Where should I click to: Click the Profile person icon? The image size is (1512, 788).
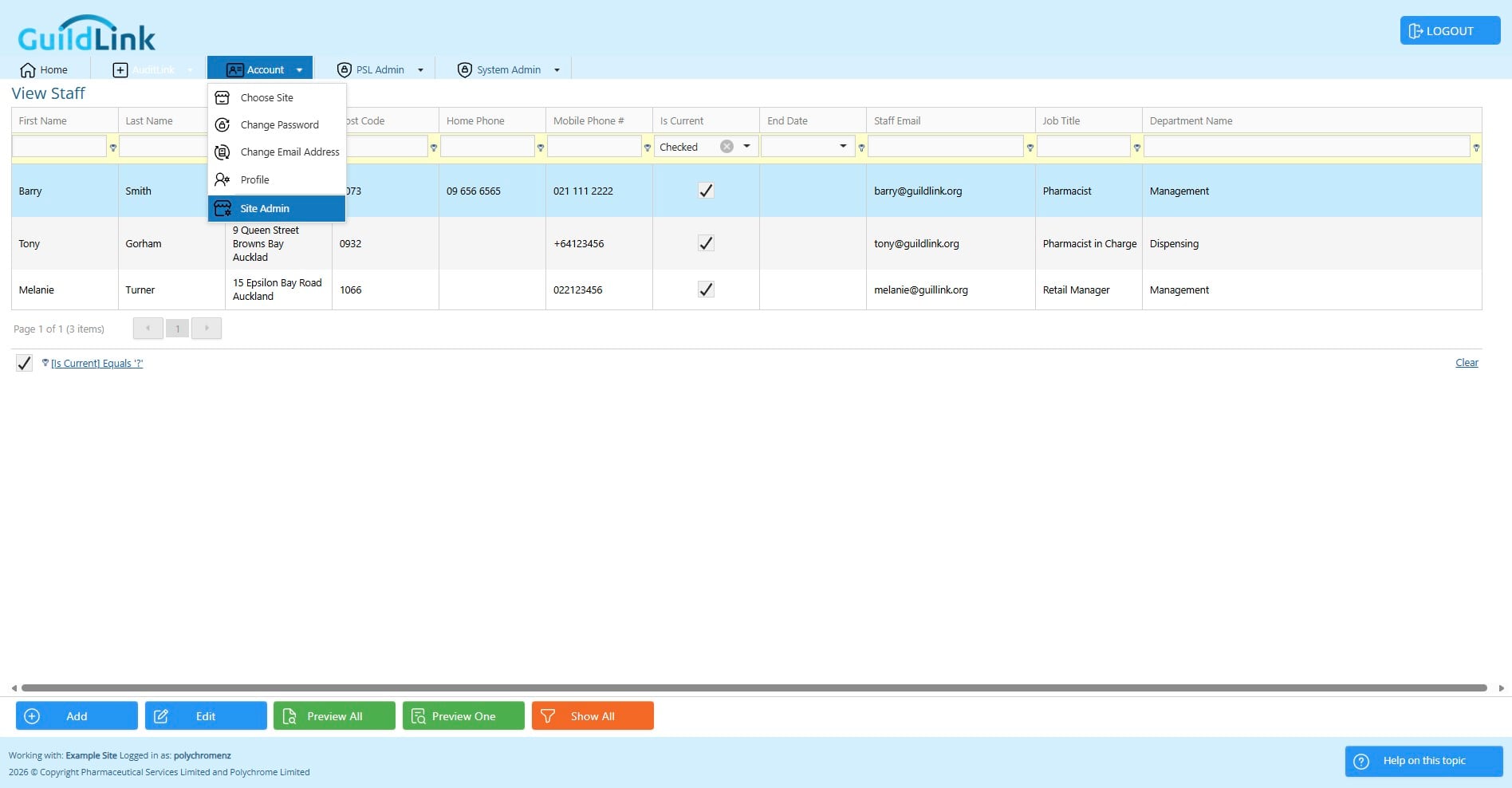[222, 179]
